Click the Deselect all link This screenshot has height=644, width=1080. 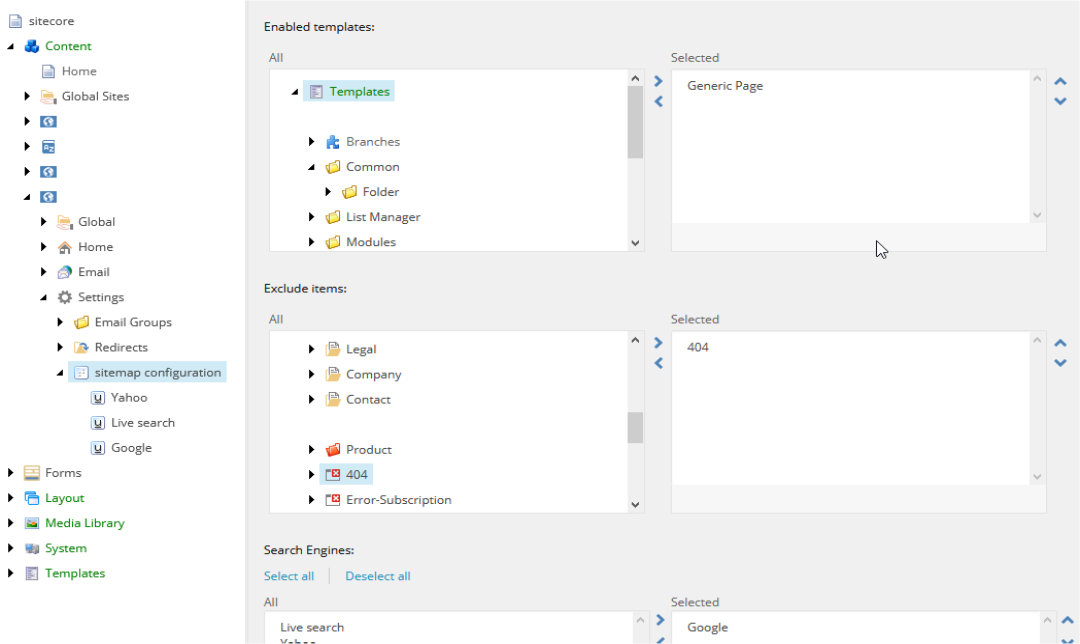[377, 576]
